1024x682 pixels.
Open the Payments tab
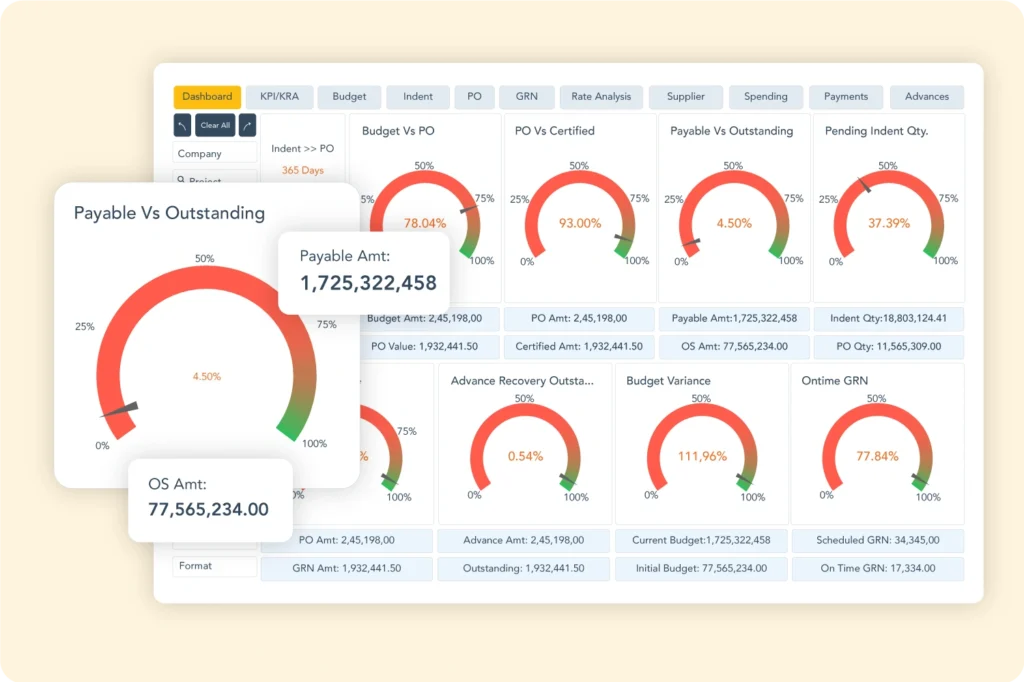click(845, 97)
